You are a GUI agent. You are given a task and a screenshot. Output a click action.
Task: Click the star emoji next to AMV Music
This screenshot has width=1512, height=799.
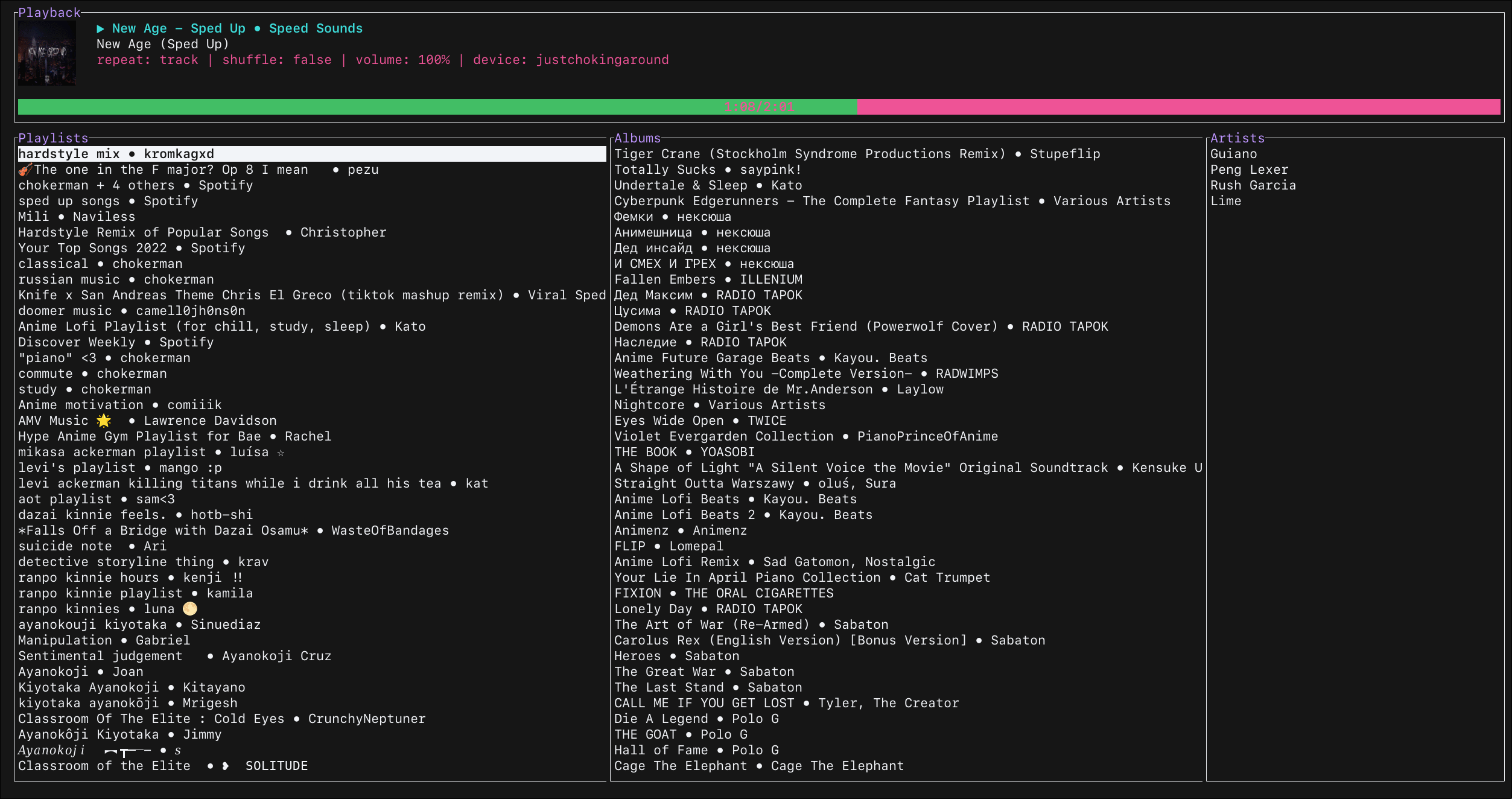pyautogui.click(x=104, y=421)
